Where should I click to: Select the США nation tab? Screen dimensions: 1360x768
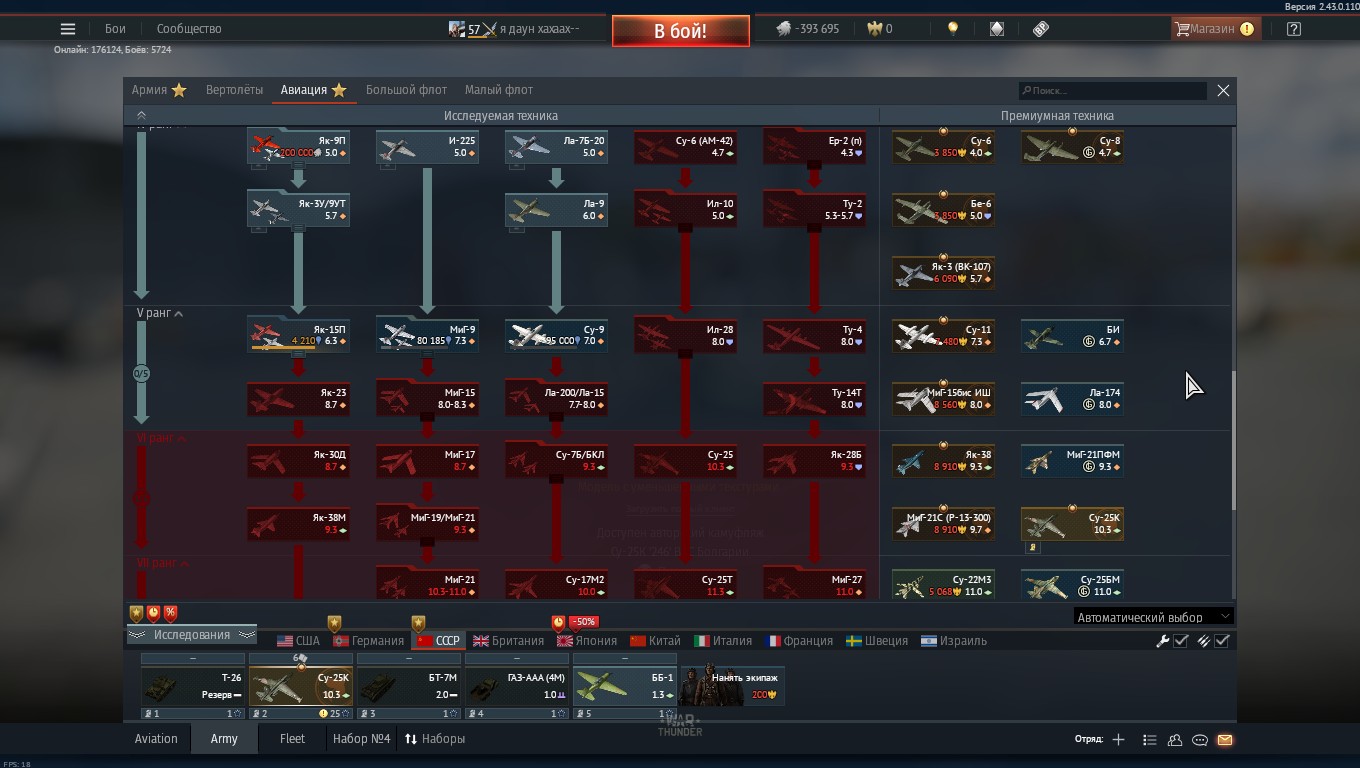(x=298, y=641)
